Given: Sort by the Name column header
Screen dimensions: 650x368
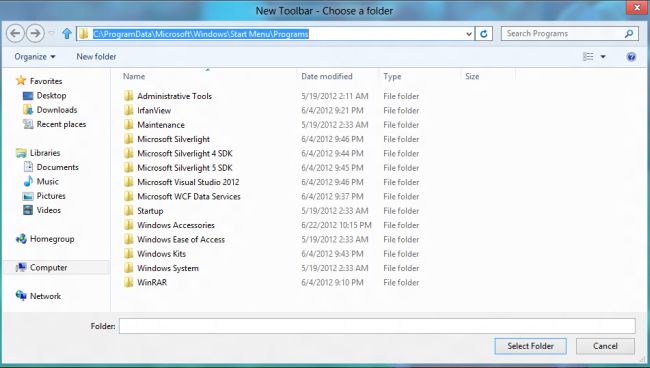Looking at the screenshot, I should 134,76.
